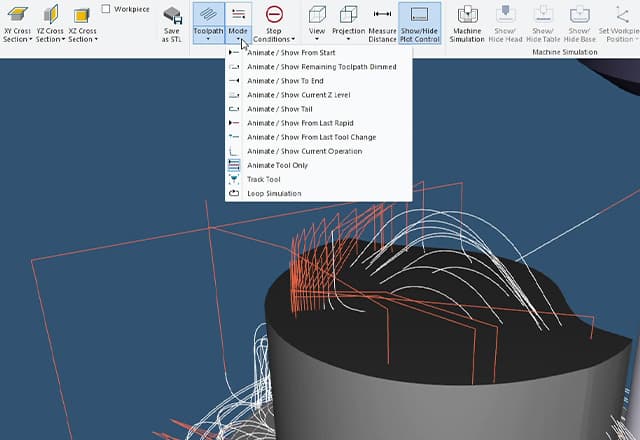Click the YZ Cross Section icon
640x440 pixels.
tap(49, 14)
